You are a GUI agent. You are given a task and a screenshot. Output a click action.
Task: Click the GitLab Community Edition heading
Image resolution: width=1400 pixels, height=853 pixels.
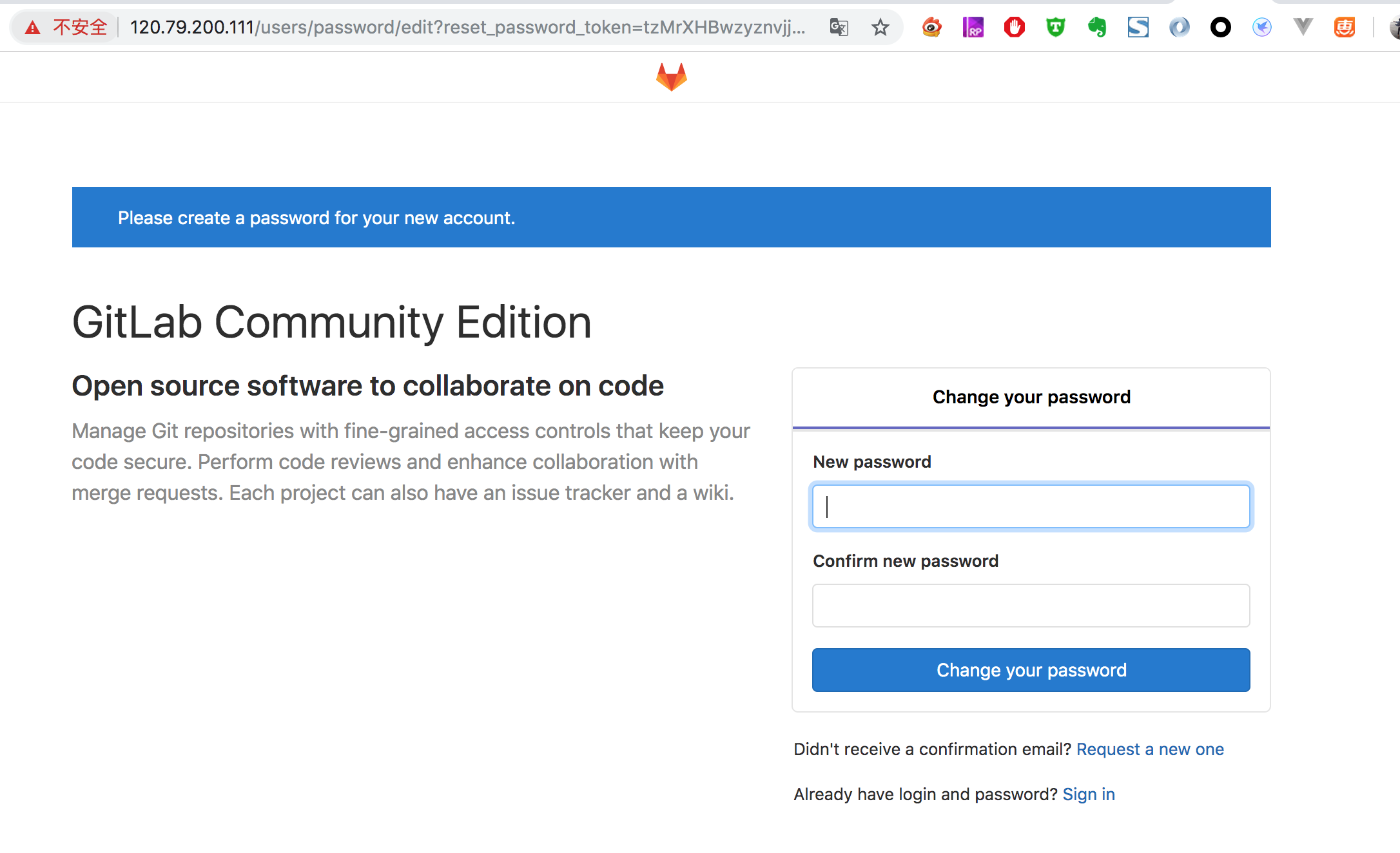click(331, 322)
